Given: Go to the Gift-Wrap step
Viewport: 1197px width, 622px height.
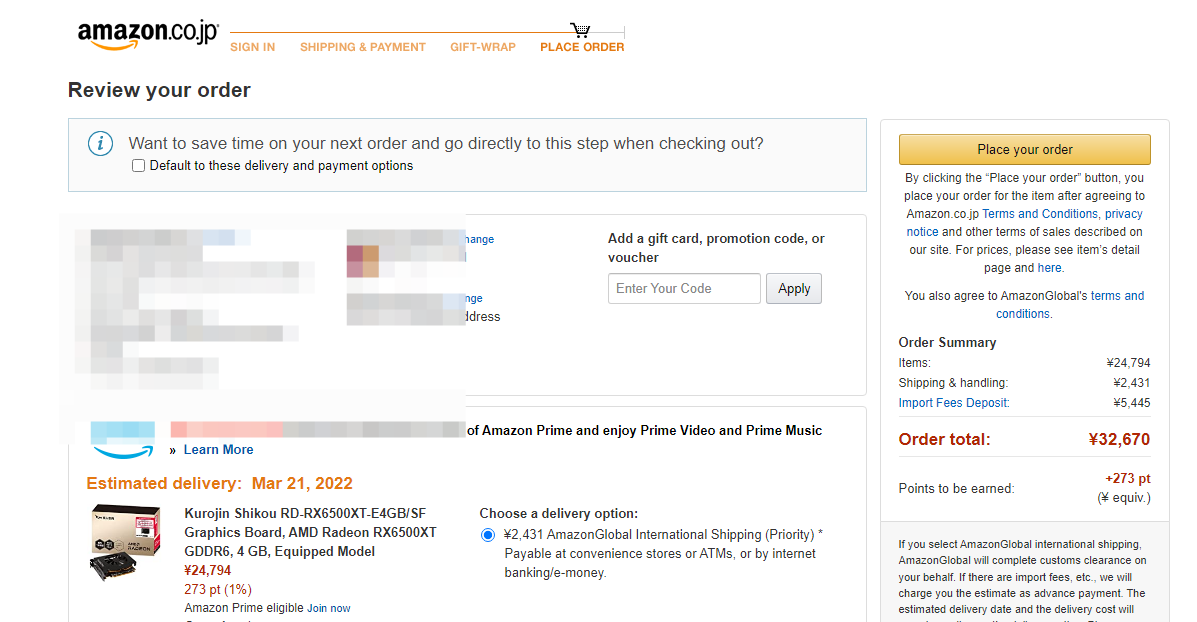Looking at the screenshot, I should [x=482, y=47].
